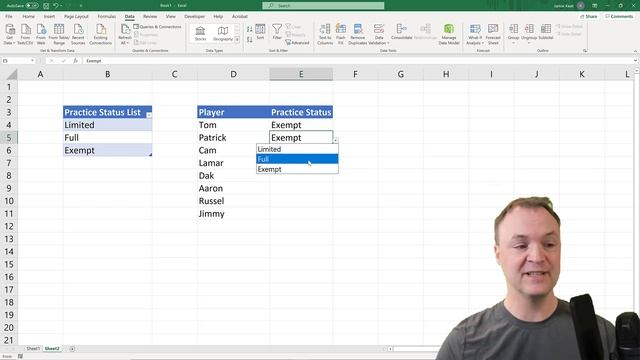
Task: Open Manage Data Model
Action: (449, 34)
